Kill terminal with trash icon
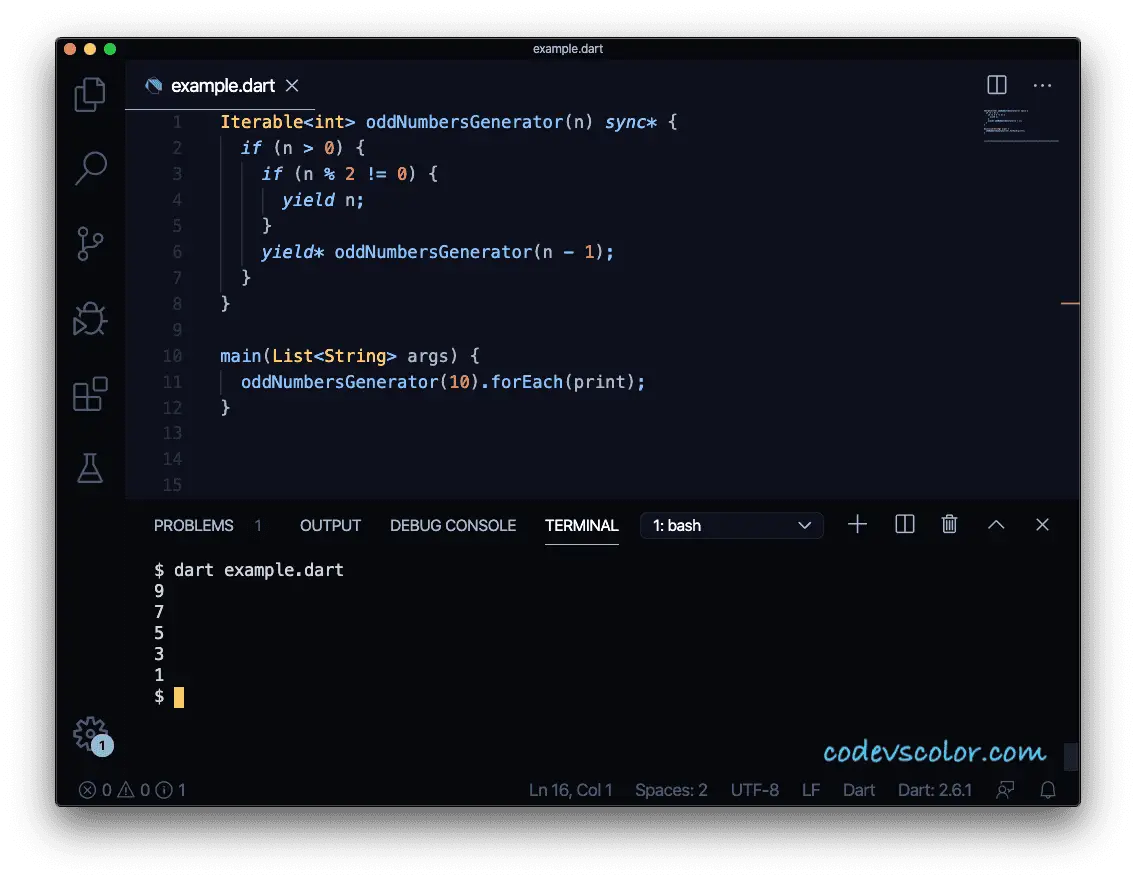Image resolution: width=1136 pixels, height=880 pixels. (949, 524)
